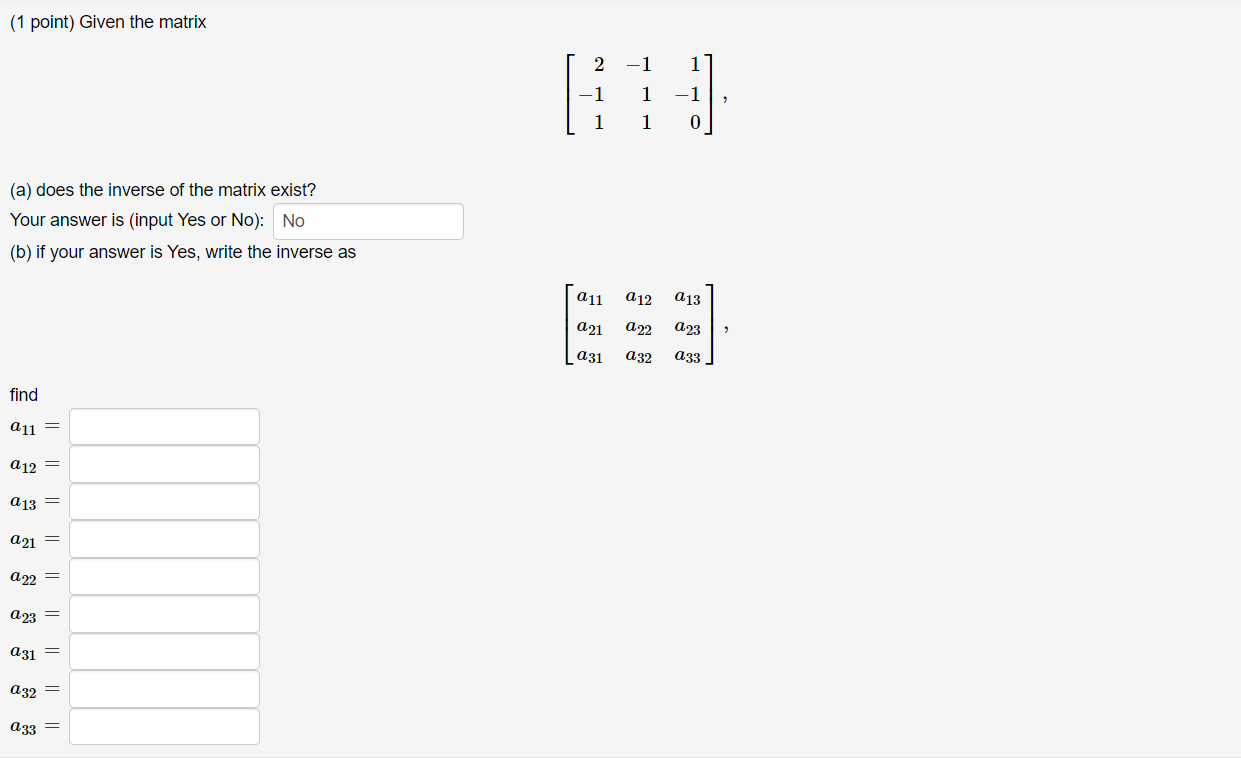Image resolution: width=1241 pixels, height=758 pixels.
Task: Place cursor in the last matrix answer box
Action: [x=163, y=726]
